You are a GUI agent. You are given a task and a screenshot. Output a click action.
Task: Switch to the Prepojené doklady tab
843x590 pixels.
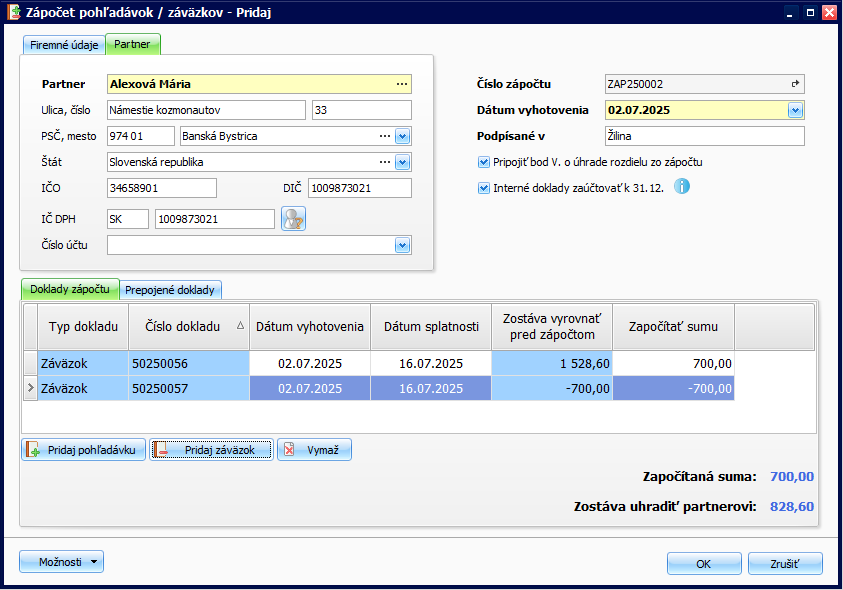click(x=170, y=290)
